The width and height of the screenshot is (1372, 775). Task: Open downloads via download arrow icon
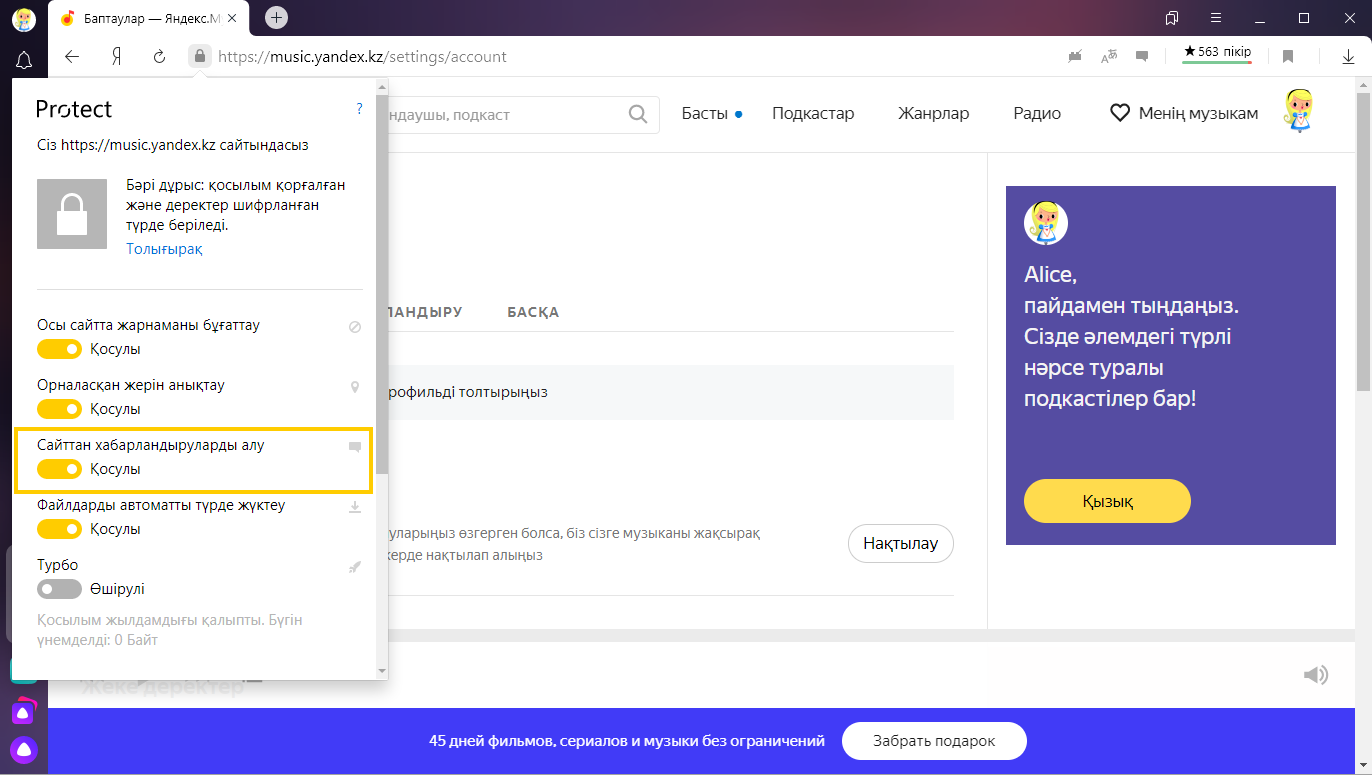[1348, 57]
